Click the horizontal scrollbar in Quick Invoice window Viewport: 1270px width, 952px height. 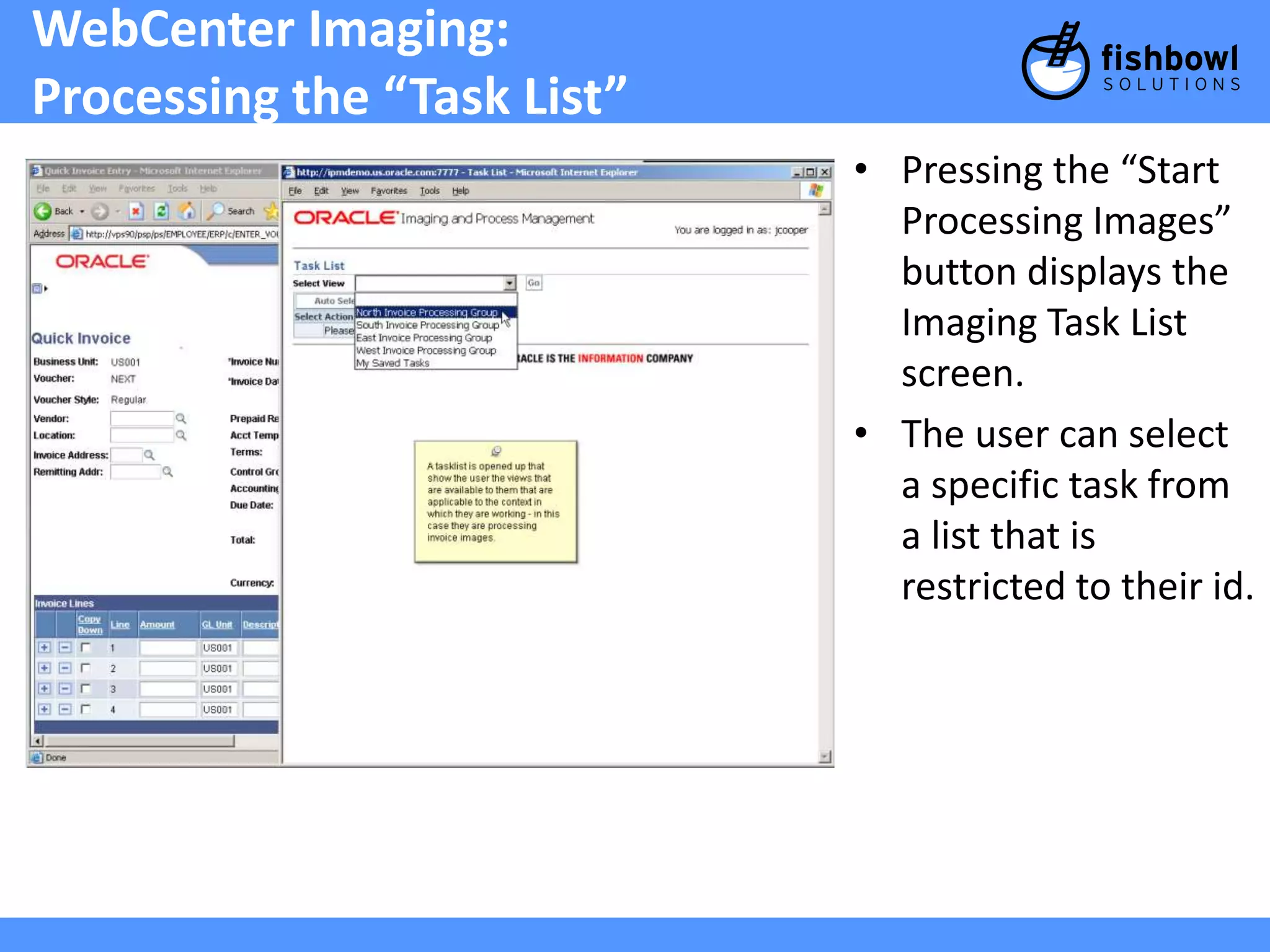140,741
